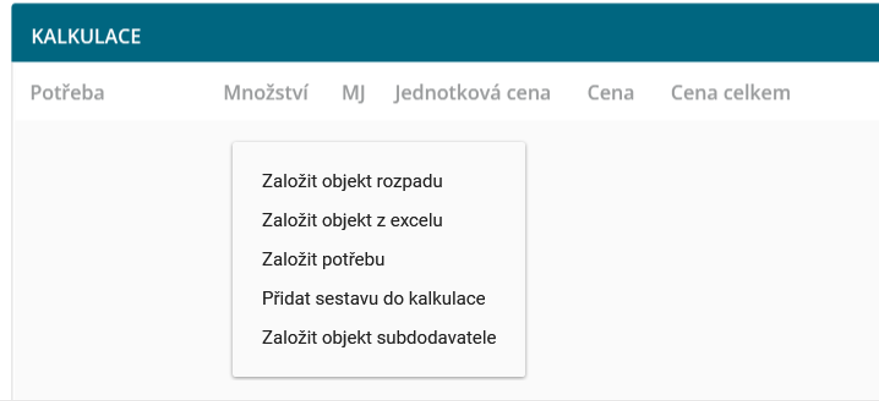The image size is (879, 401).
Task: Add a new need using the context menu
Action: [x=323, y=259]
